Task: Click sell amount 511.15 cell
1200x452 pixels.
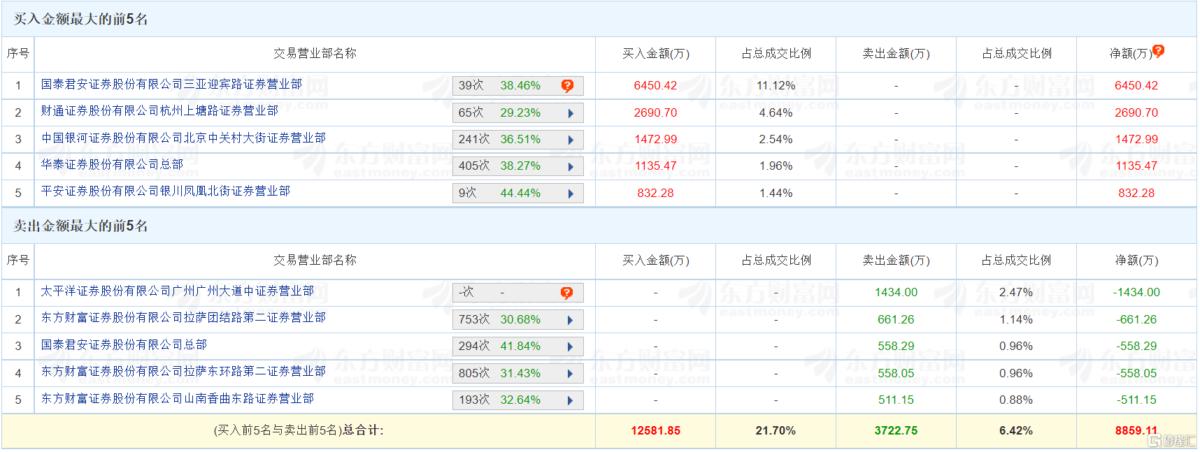Action: point(896,399)
